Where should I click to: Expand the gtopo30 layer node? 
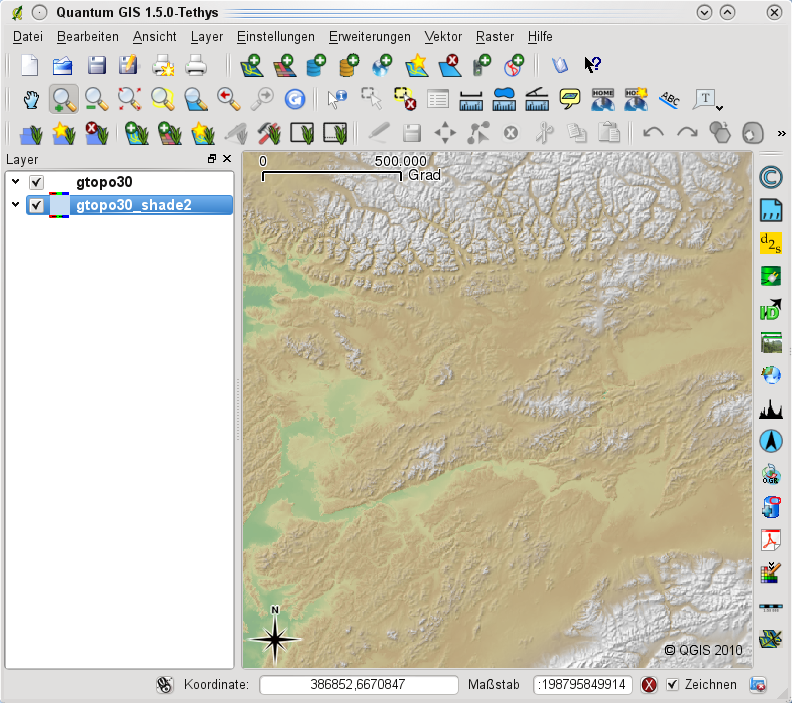coord(16,181)
